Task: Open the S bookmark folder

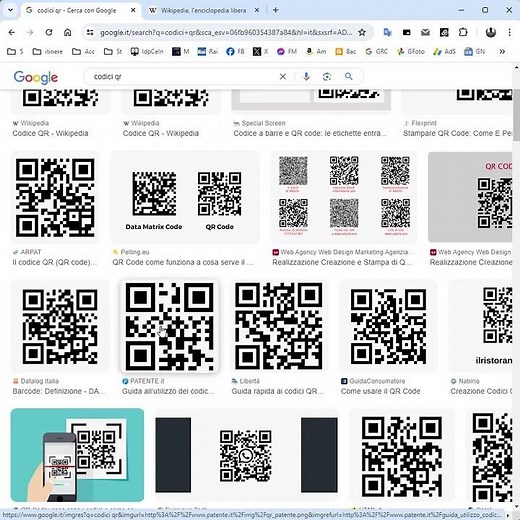Action: click(x=15, y=52)
